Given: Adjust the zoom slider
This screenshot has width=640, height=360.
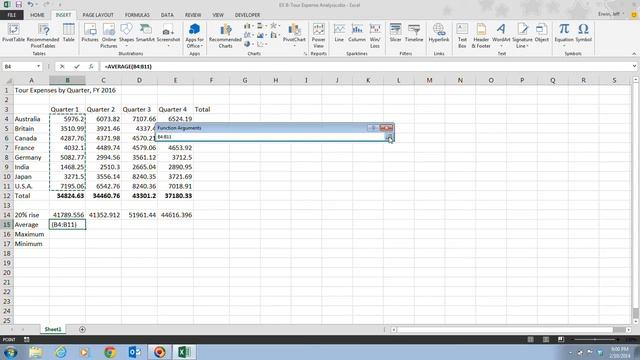Looking at the screenshot, I should (x=595, y=339).
